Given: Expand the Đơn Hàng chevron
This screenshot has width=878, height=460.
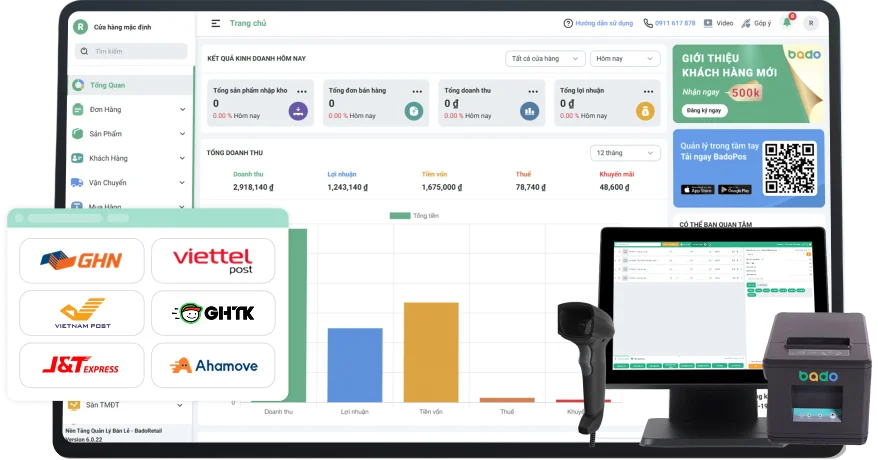Looking at the screenshot, I should 183,110.
